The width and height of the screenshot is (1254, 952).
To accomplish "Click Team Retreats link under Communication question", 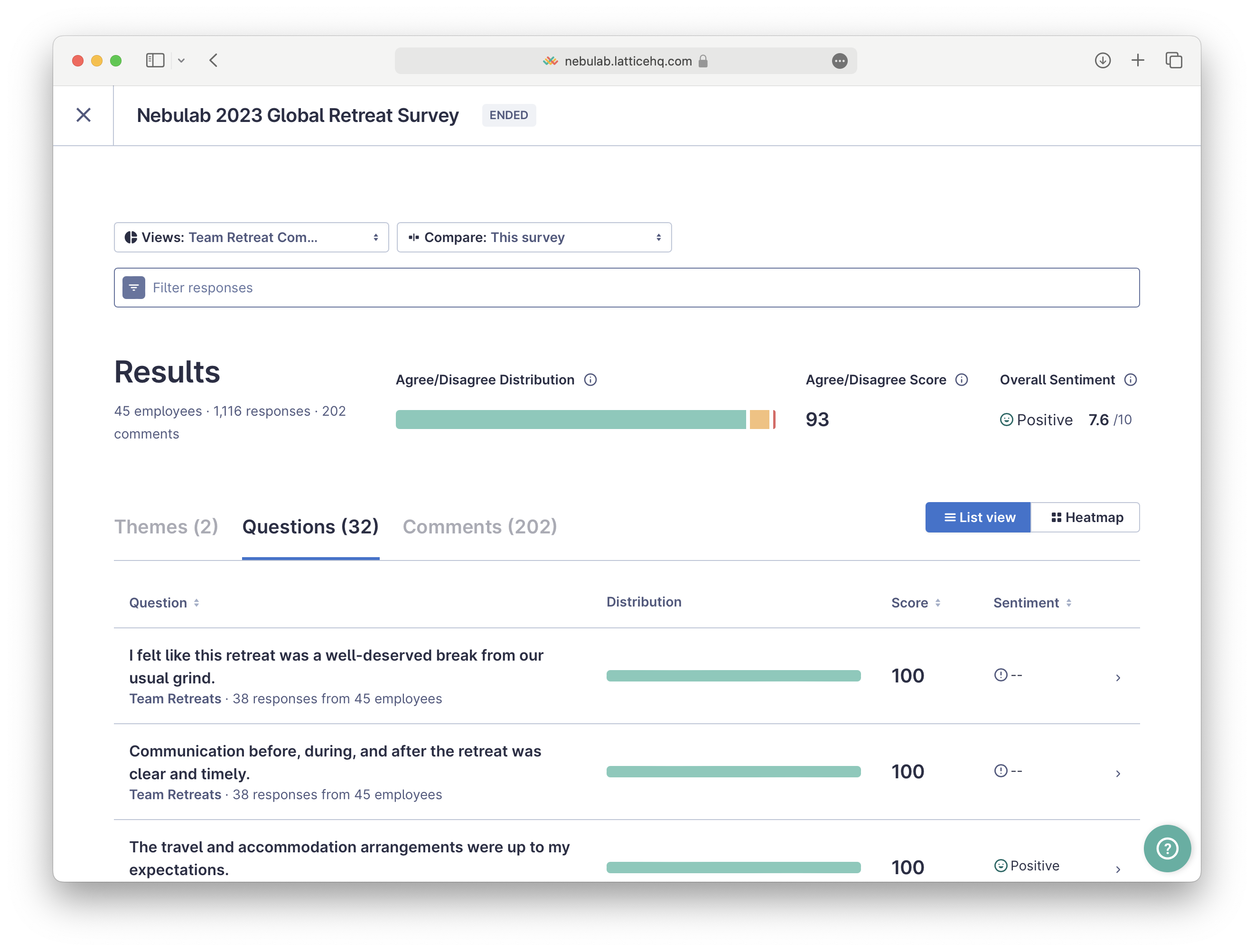I will [x=175, y=794].
